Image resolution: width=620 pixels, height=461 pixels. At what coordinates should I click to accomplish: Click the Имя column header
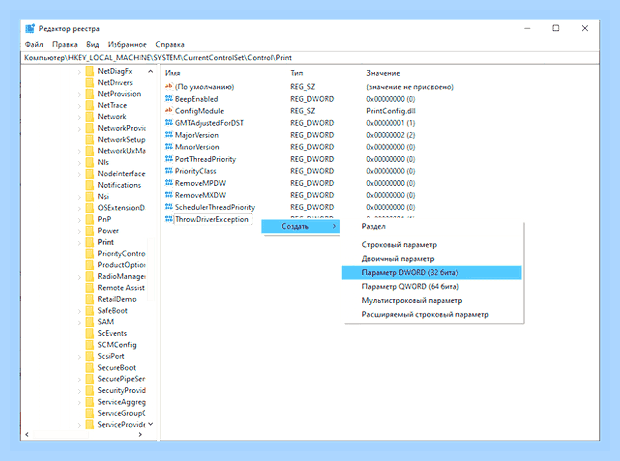pos(172,73)
